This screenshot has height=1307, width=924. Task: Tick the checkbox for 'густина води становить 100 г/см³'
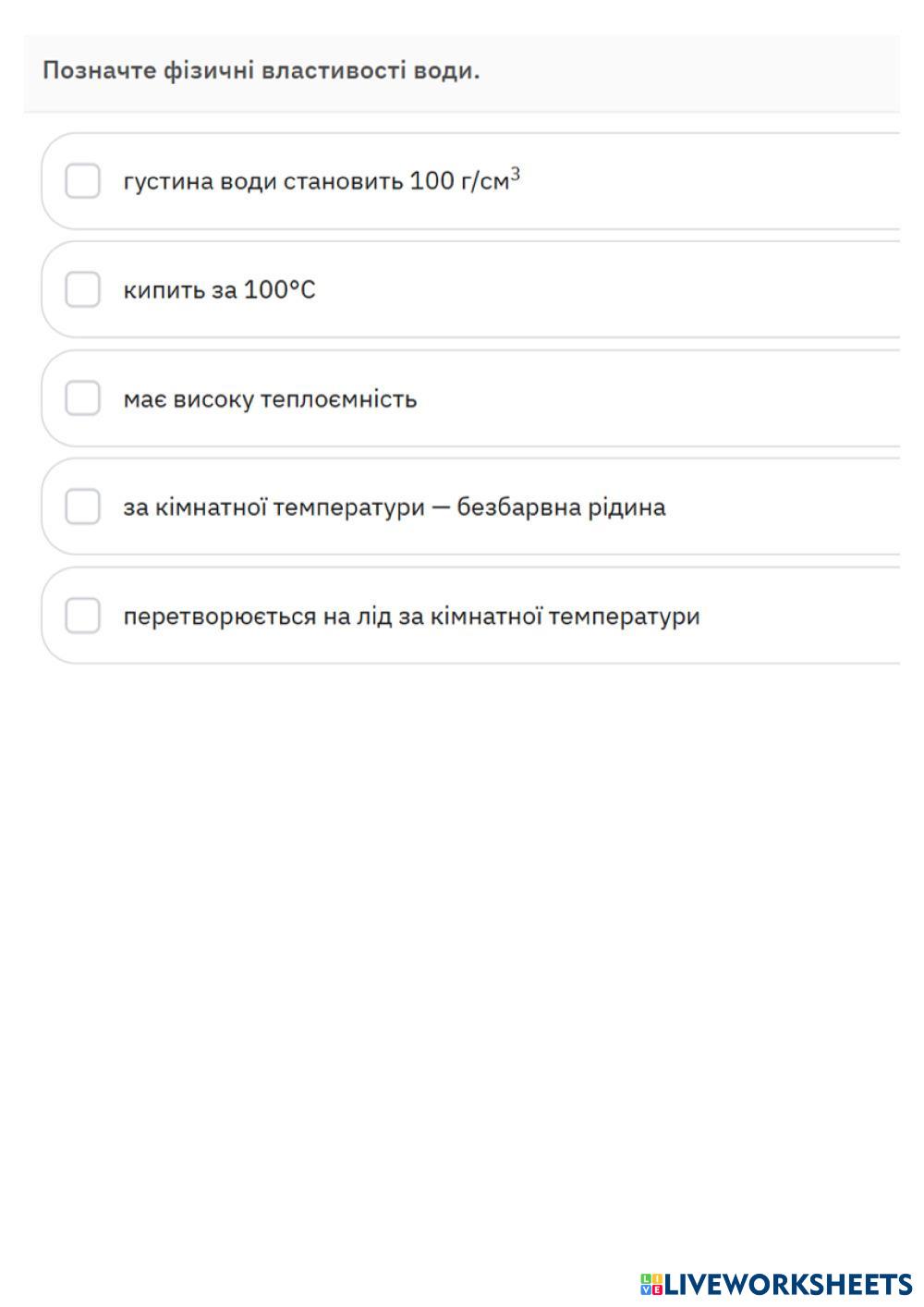click(82, 181)
